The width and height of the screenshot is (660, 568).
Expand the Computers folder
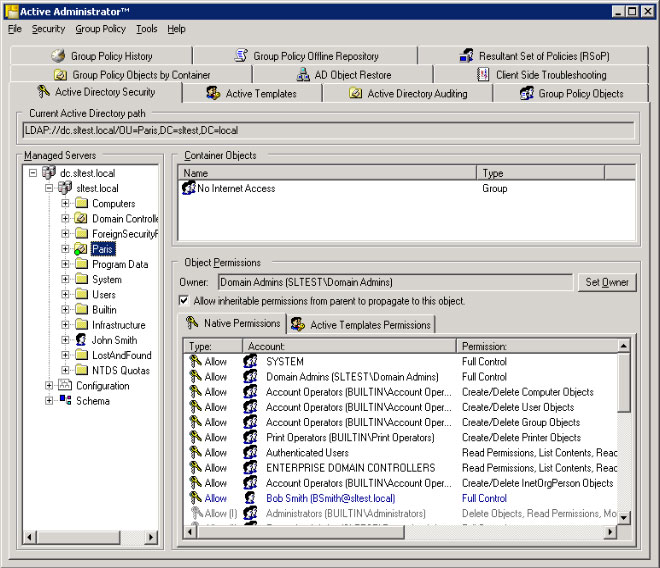[x=65, y=203]
